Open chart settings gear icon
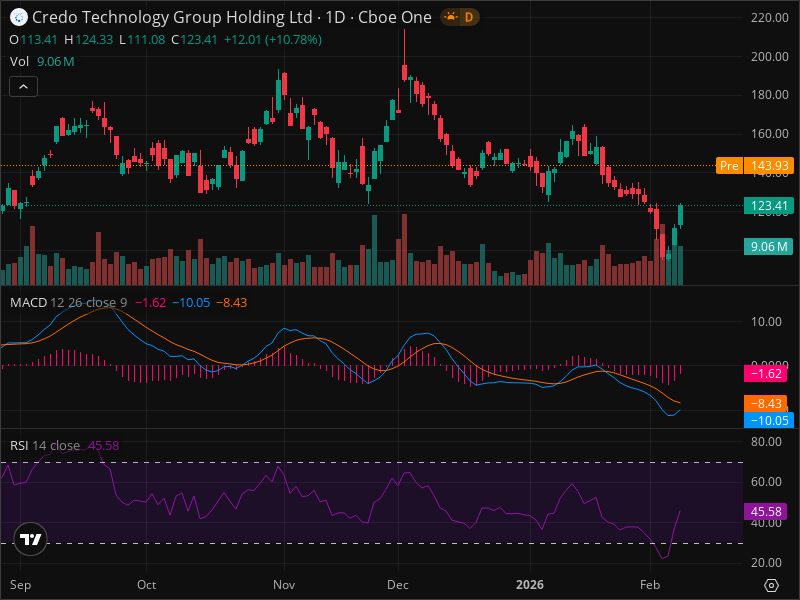Image resolution: width=800 pixels, height=600 pixels. point(771,585)
